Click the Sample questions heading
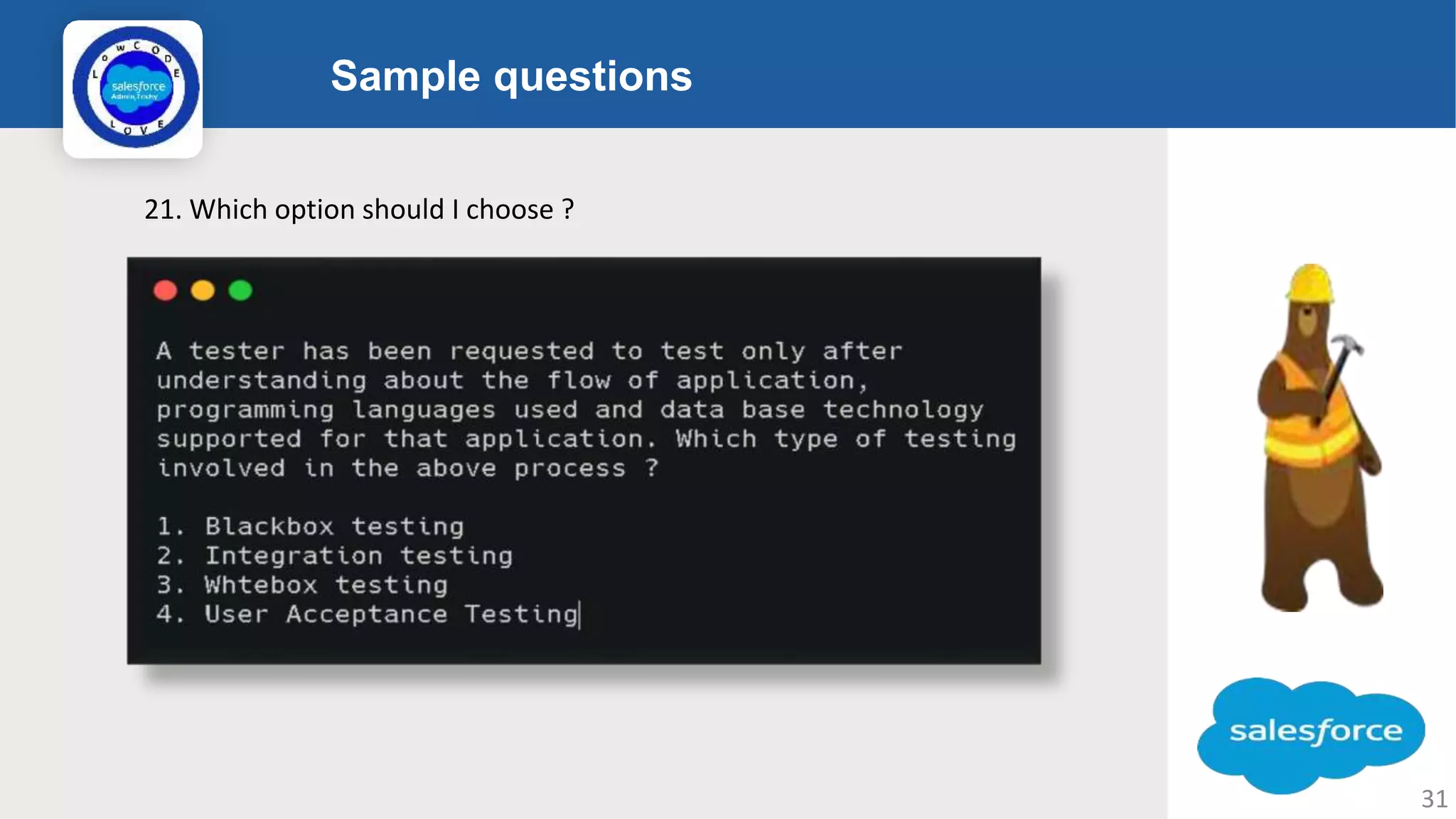 (510, 76)
